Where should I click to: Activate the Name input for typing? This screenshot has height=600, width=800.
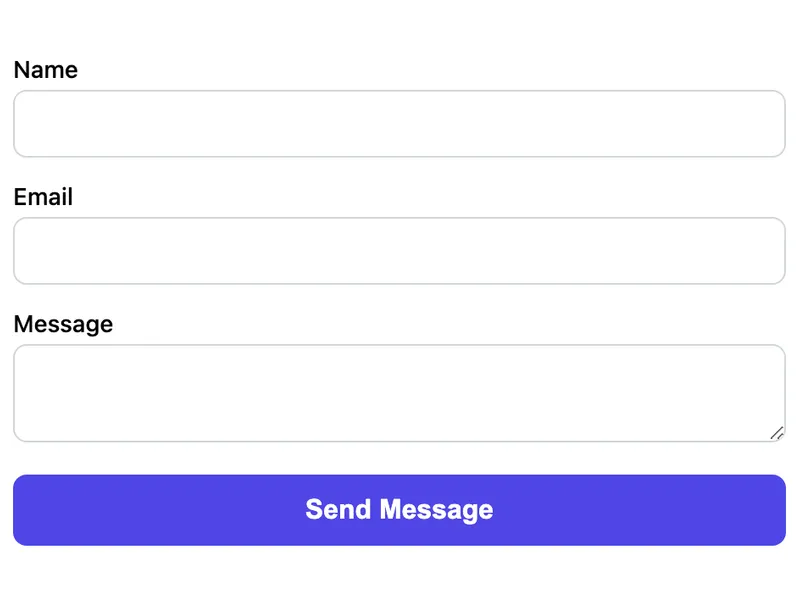click(x=400, y=123)
